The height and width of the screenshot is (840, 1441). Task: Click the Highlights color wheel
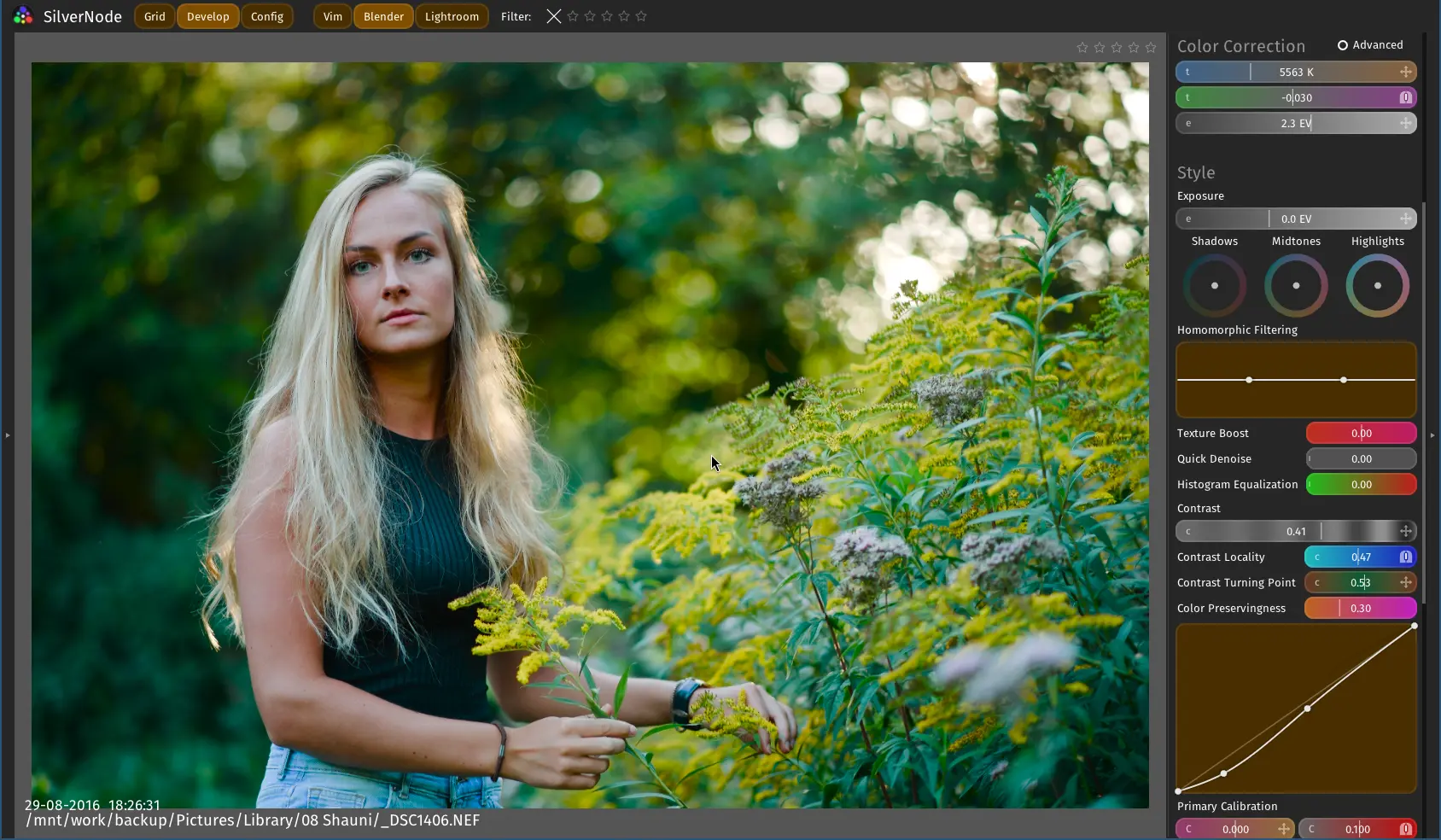click(1377, 286)
